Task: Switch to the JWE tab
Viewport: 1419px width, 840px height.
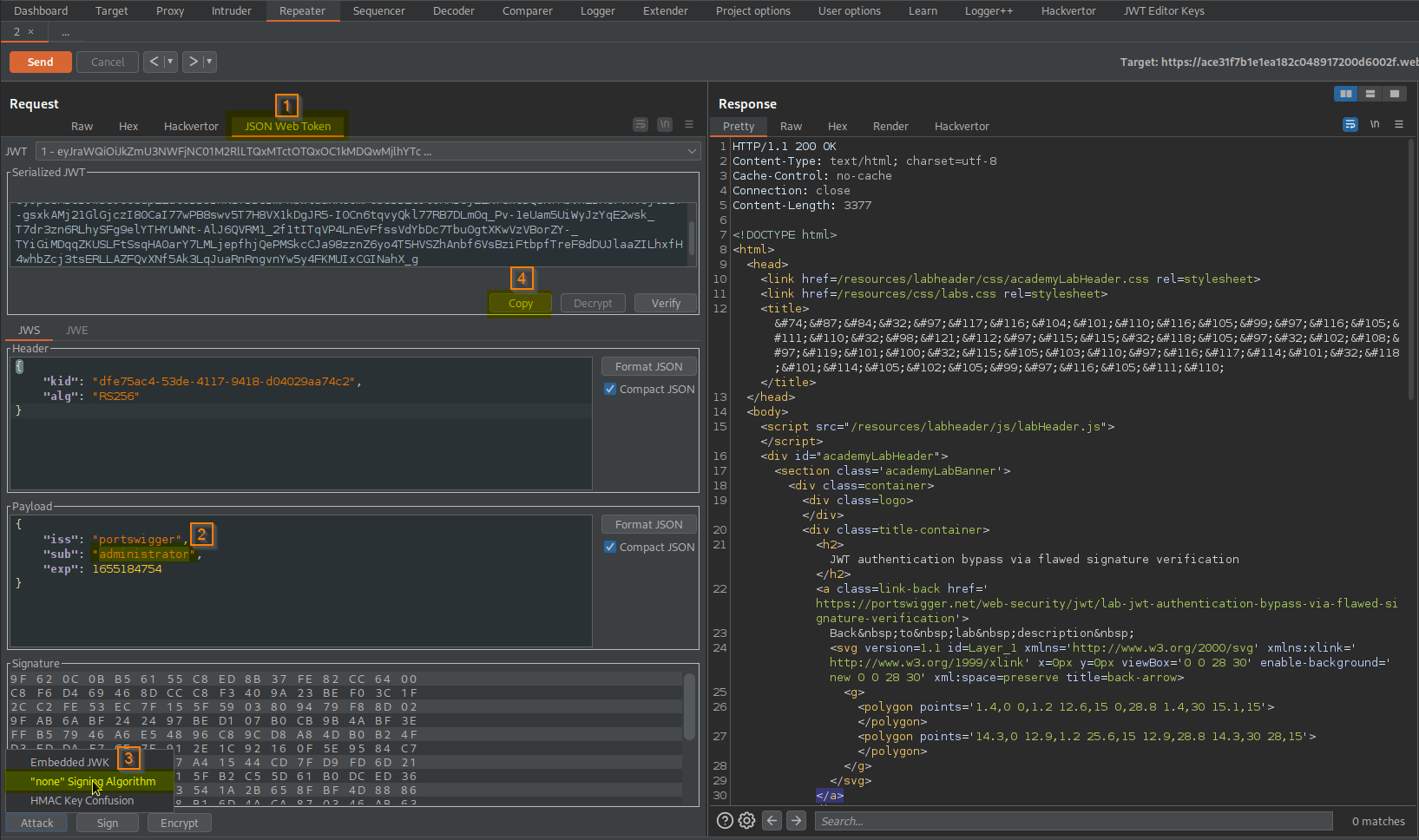Action: pyautogui.click(x=77, y=330)
